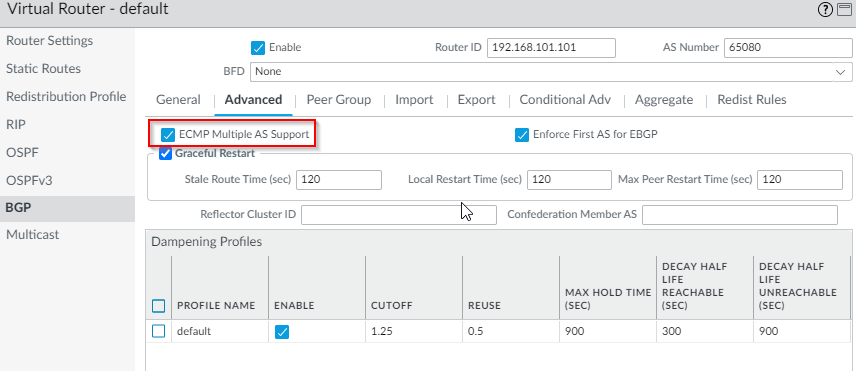Open the Aggregate tab
This screenshot has height=371, width=856.
point(664,100)
